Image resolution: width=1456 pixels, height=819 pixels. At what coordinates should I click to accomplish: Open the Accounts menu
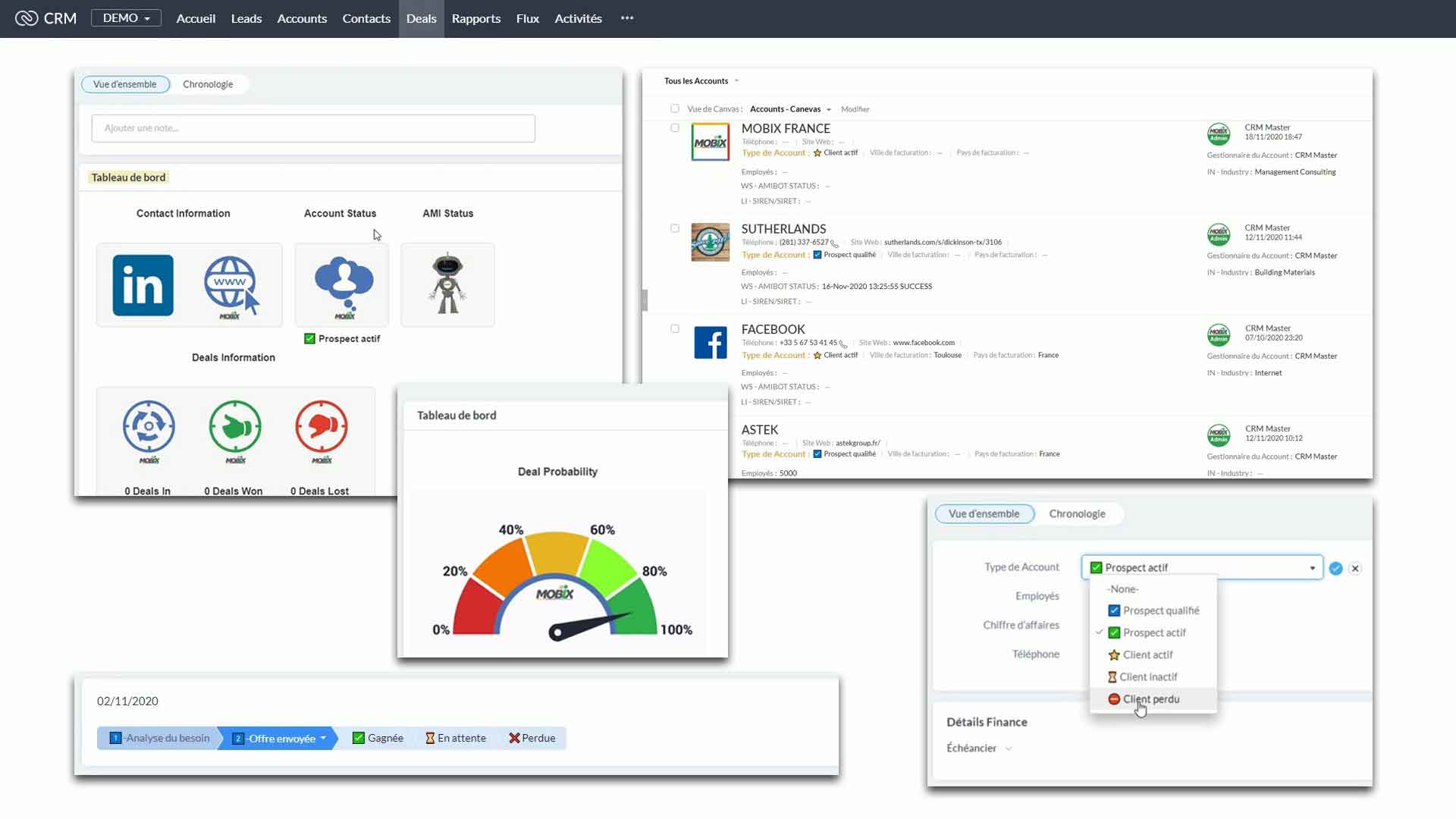pos(302,18)
